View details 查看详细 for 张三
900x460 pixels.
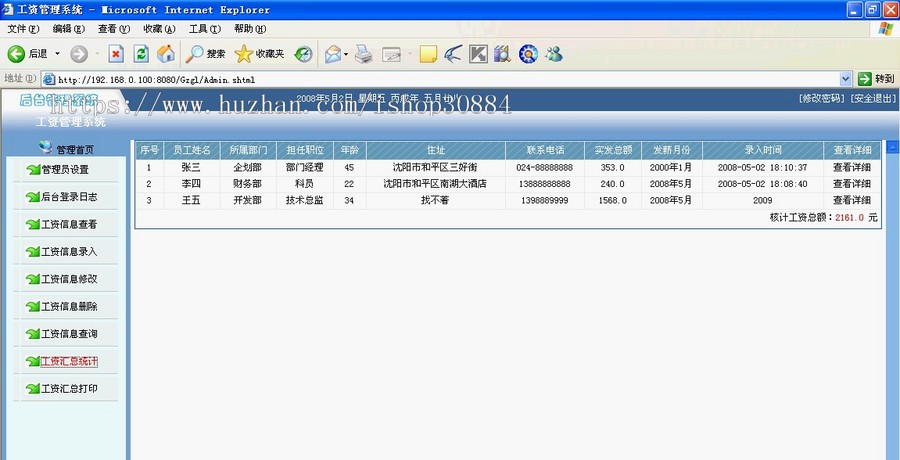pyautogui.click(x=852, y=168)
